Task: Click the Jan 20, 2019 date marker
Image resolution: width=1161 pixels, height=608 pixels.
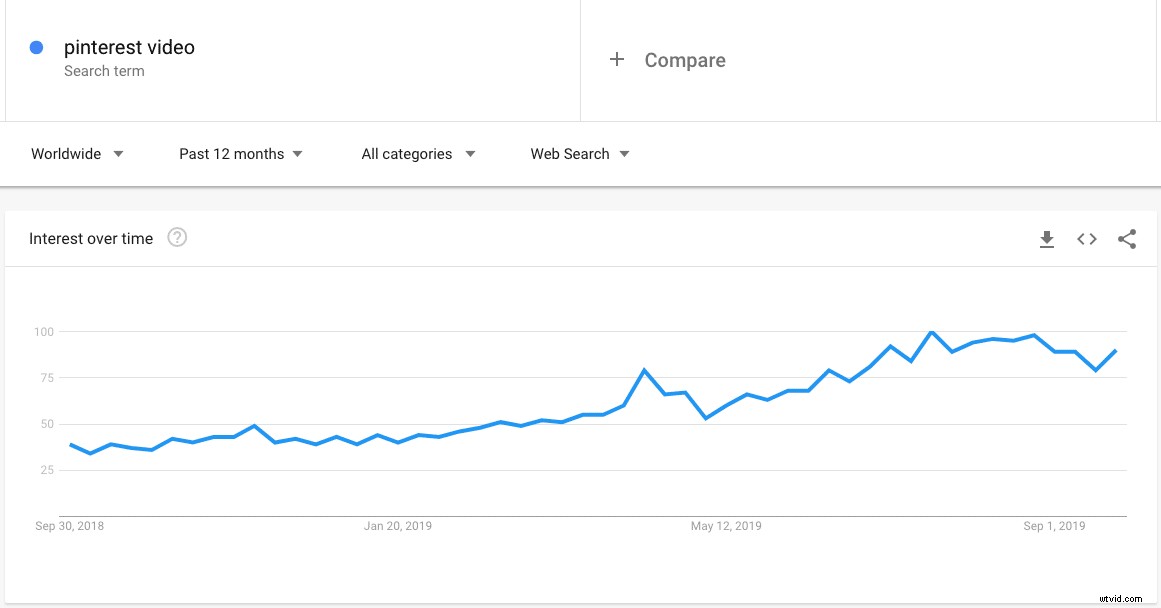Action: click(398, 525)
